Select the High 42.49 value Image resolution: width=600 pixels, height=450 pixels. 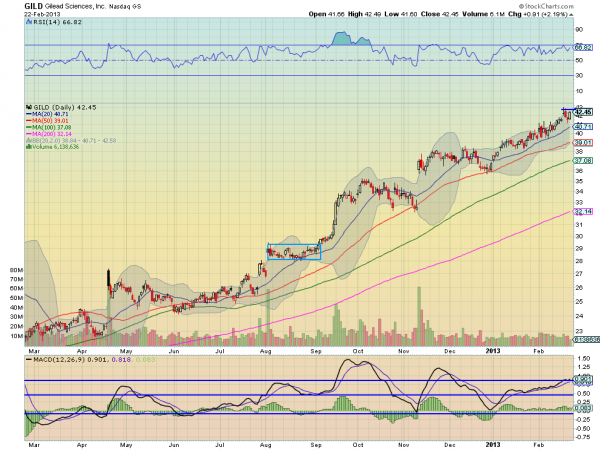pyautogui.click(x=364, y=14)
